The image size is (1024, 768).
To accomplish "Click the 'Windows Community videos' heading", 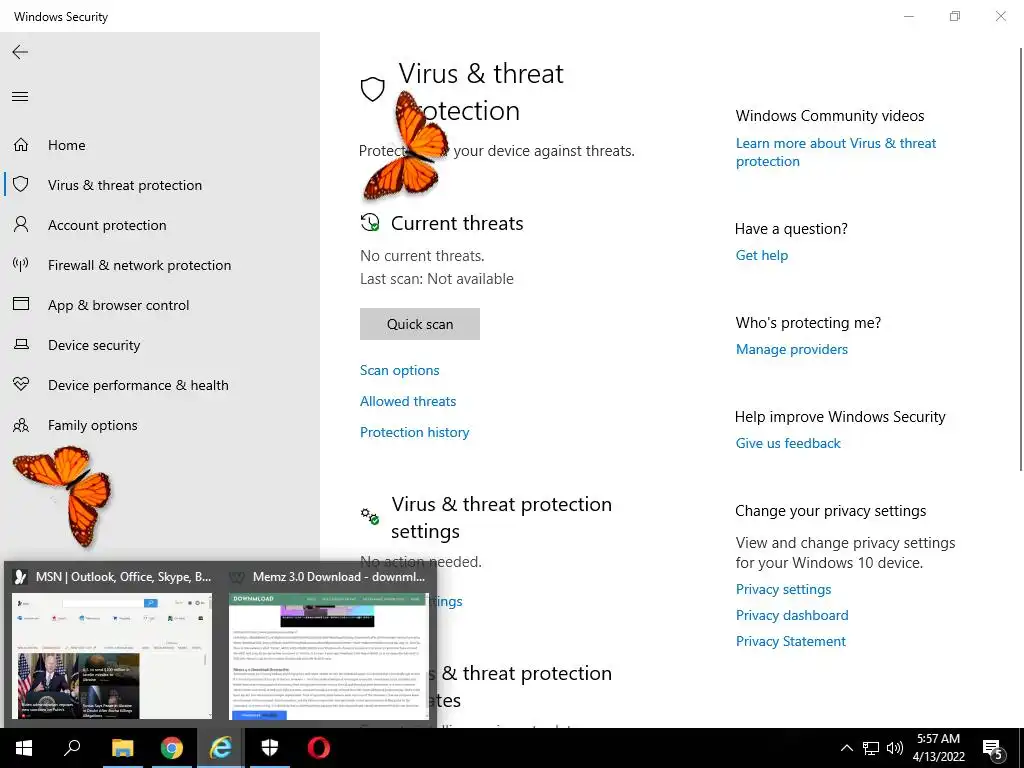I will (x=830, y=116).
